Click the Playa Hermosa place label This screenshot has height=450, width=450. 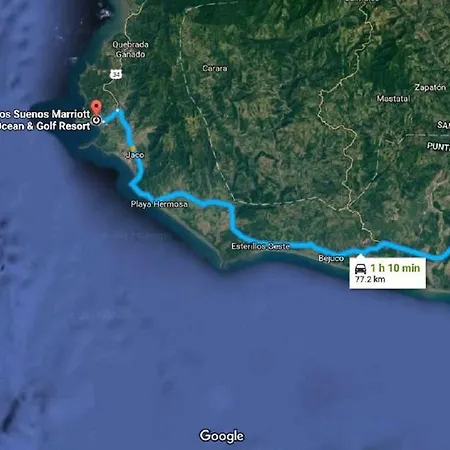tap(159, 204)
